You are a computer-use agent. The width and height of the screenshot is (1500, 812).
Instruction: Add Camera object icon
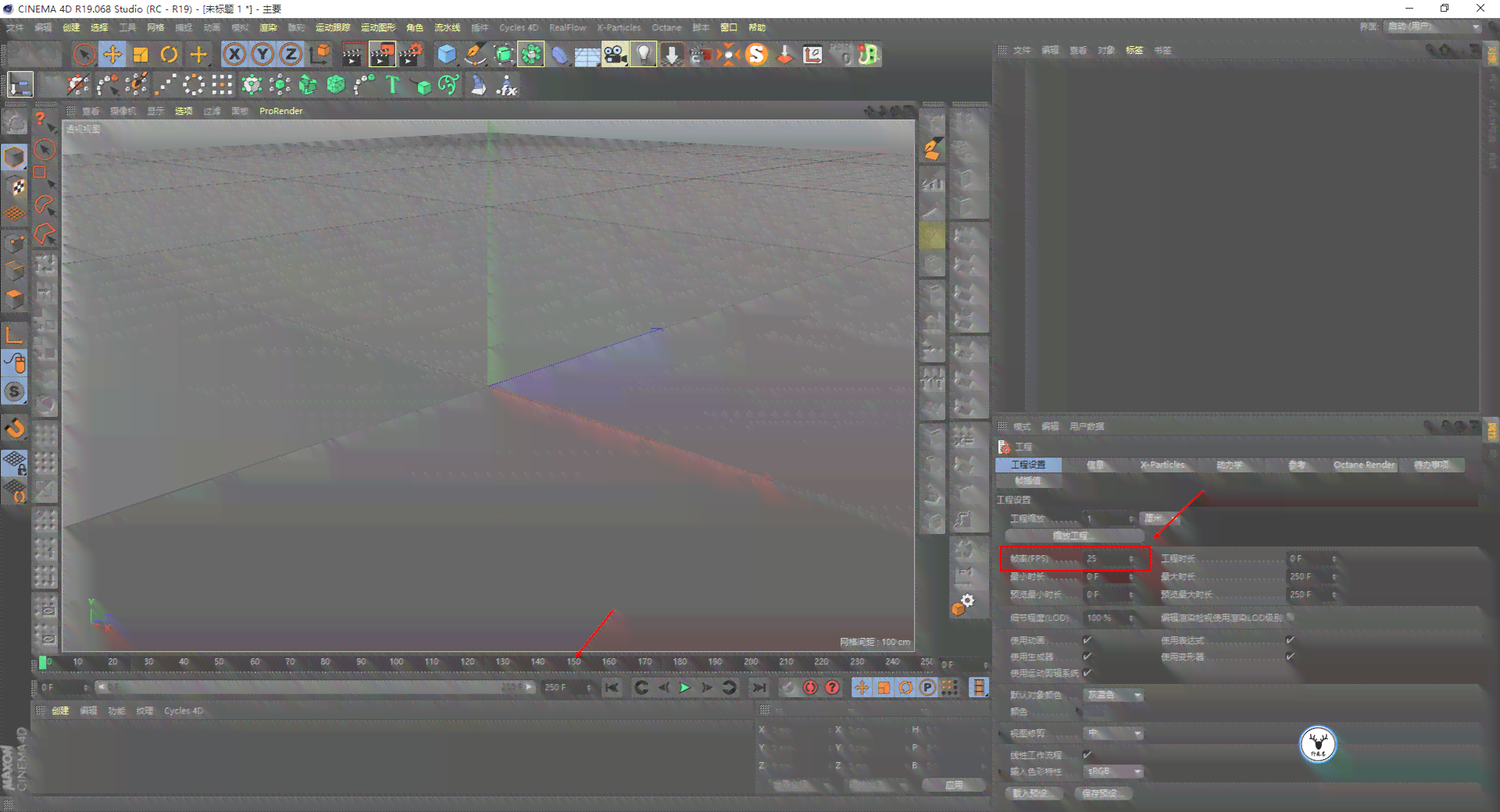pos(615,54)
